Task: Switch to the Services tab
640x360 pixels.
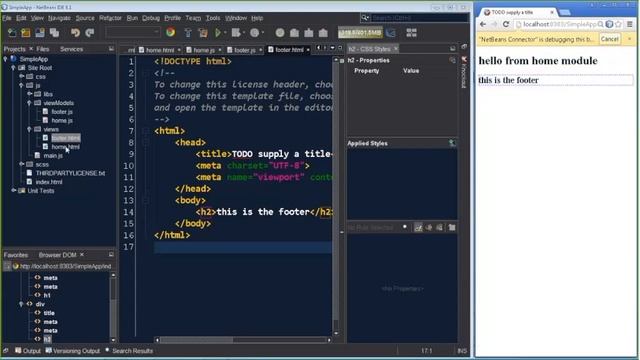Action: 71,49
